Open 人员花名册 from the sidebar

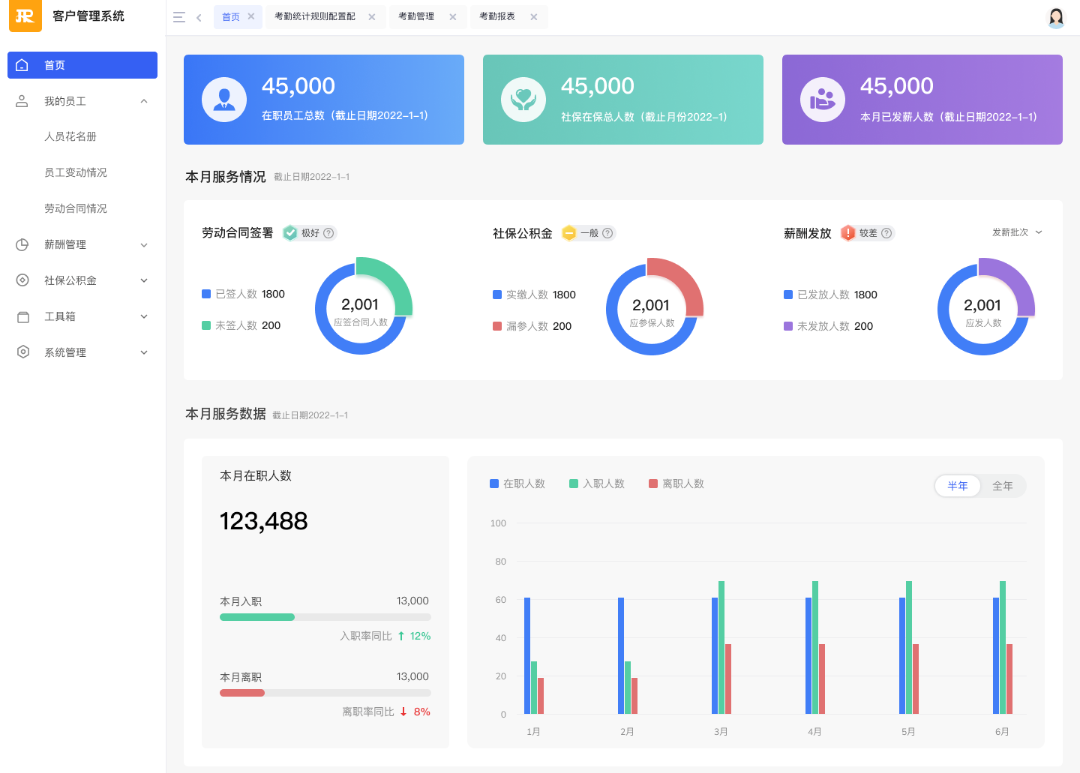pyautogui.click(x=71, y=136)
